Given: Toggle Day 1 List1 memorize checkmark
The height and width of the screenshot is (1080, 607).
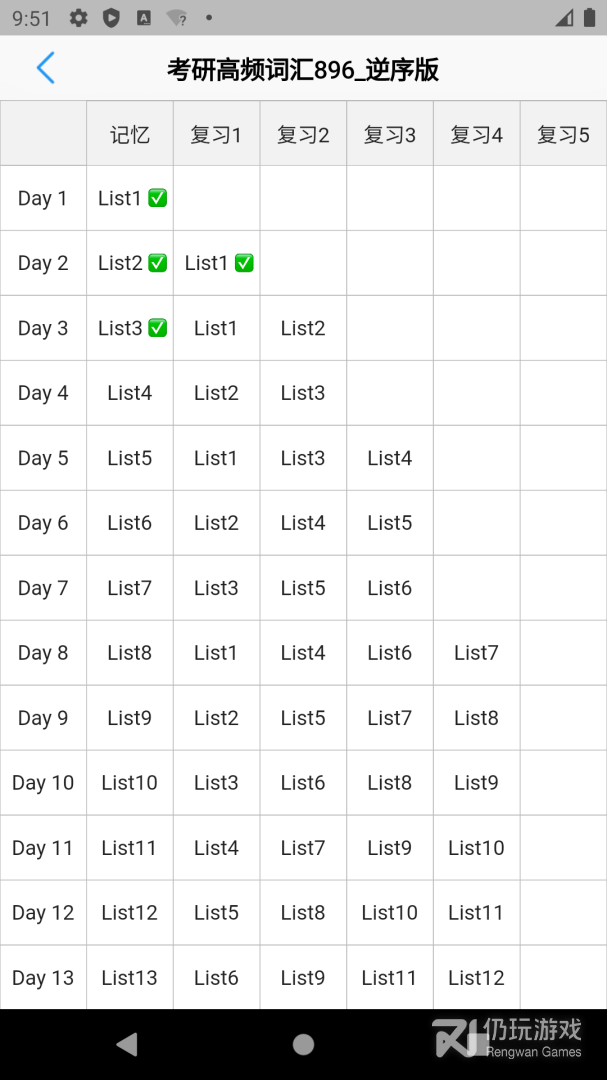Looking at the screenshot, I should coord(157,198).
